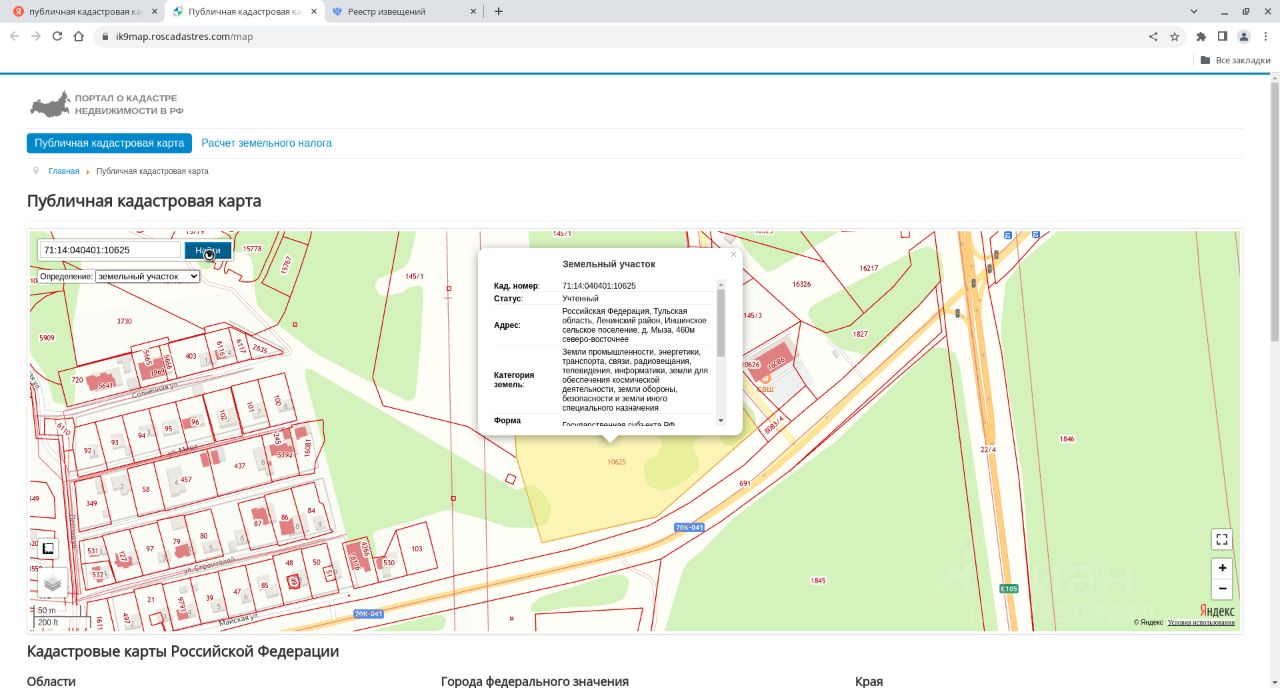Zoom in the map with plus
Image resolution: width=1280 pixels, height=688 pixels.
point(1222,568)
